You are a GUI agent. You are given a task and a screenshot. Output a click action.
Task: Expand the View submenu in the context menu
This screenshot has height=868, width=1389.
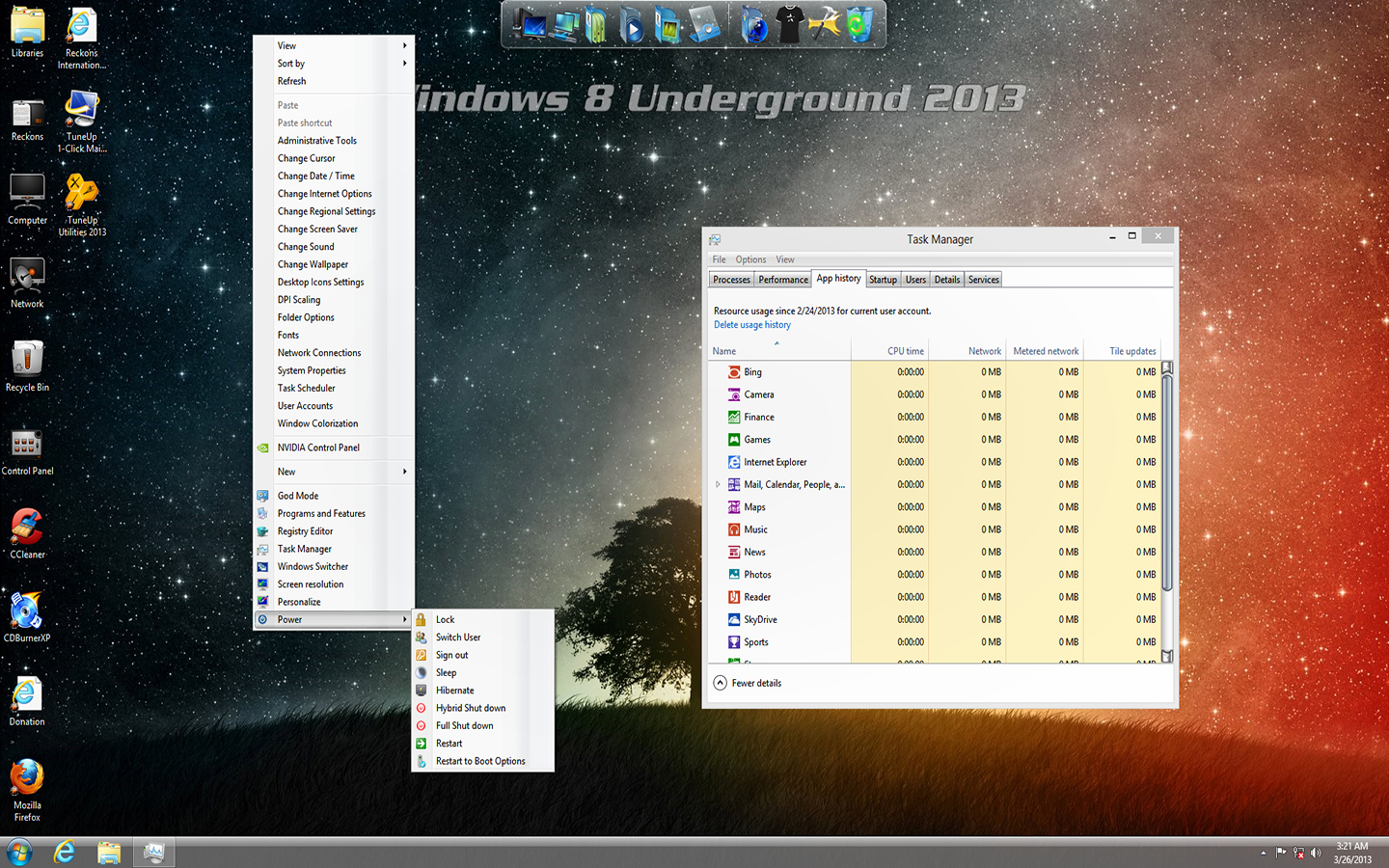click(x=334, y=45)
